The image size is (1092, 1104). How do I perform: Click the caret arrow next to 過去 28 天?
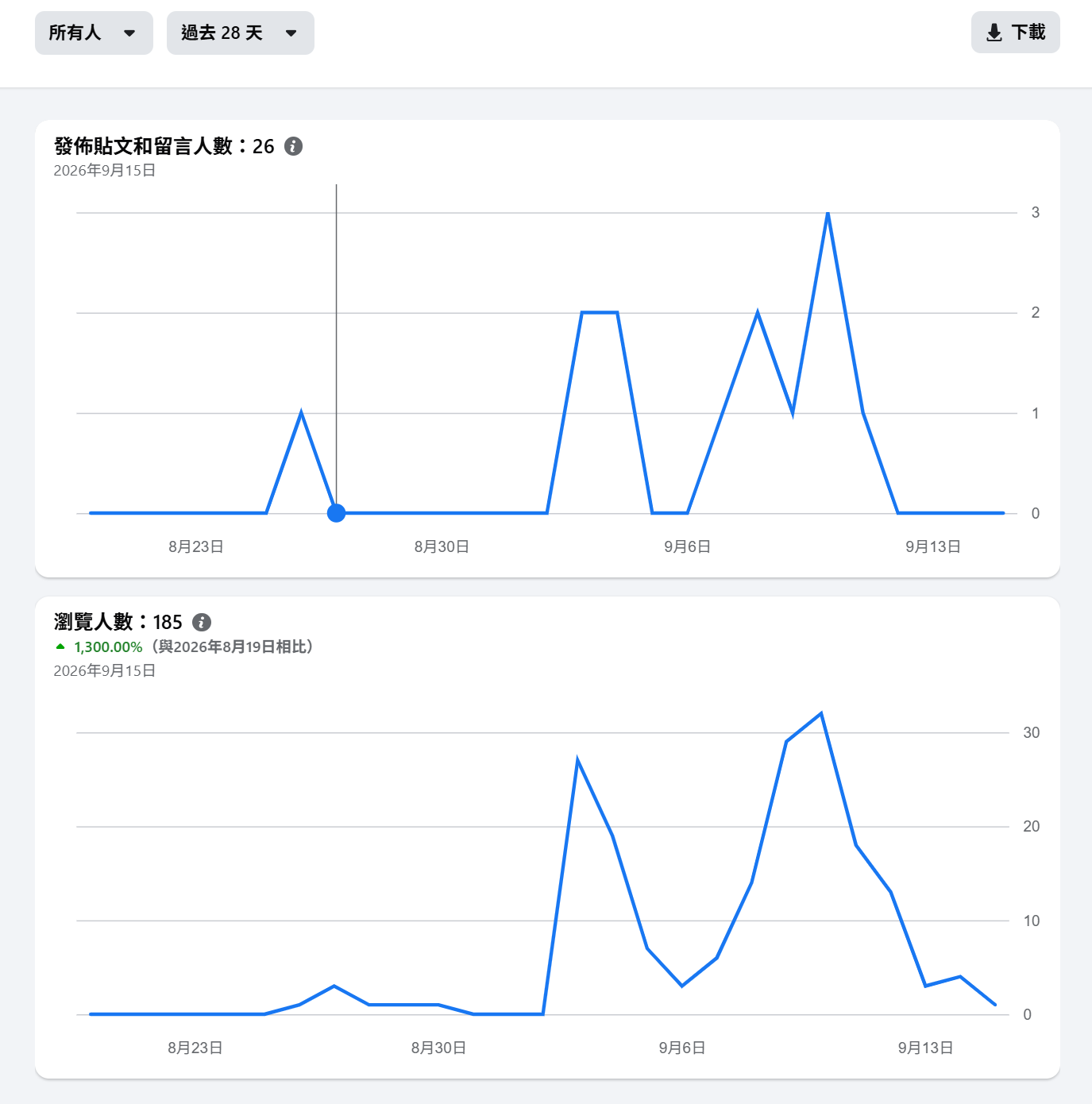(x=291, y=33)
